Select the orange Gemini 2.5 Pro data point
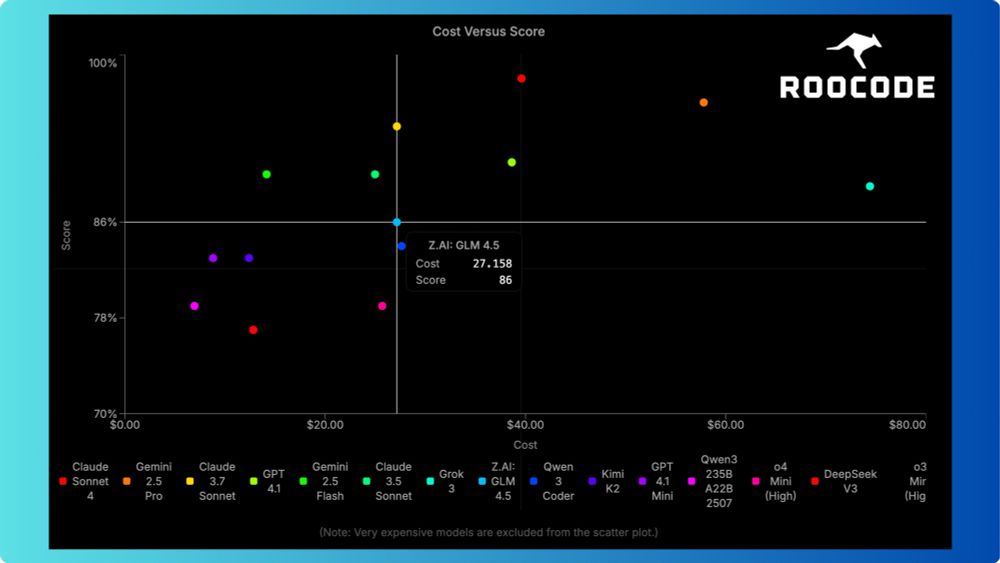 point(703,103)
